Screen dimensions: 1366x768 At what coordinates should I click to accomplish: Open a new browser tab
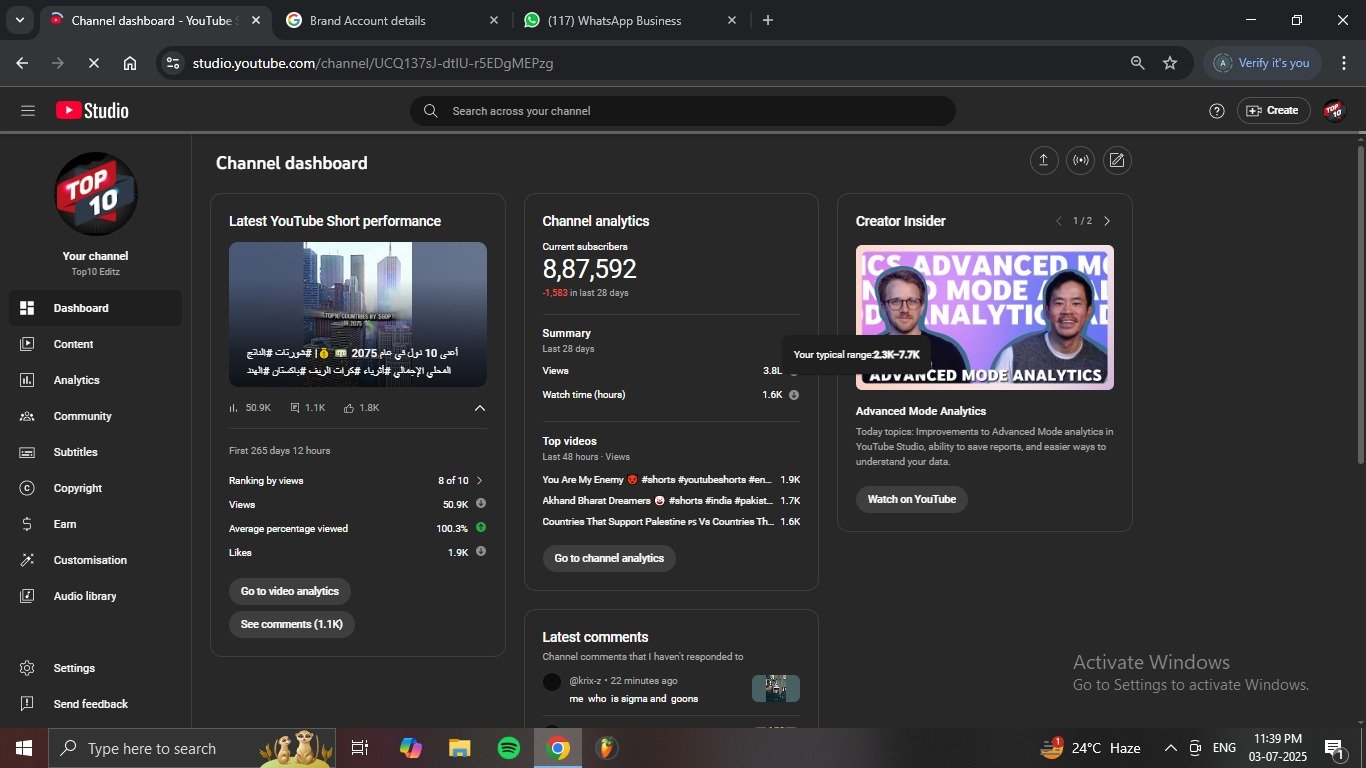pyautogui.click(x=768, y=20)
